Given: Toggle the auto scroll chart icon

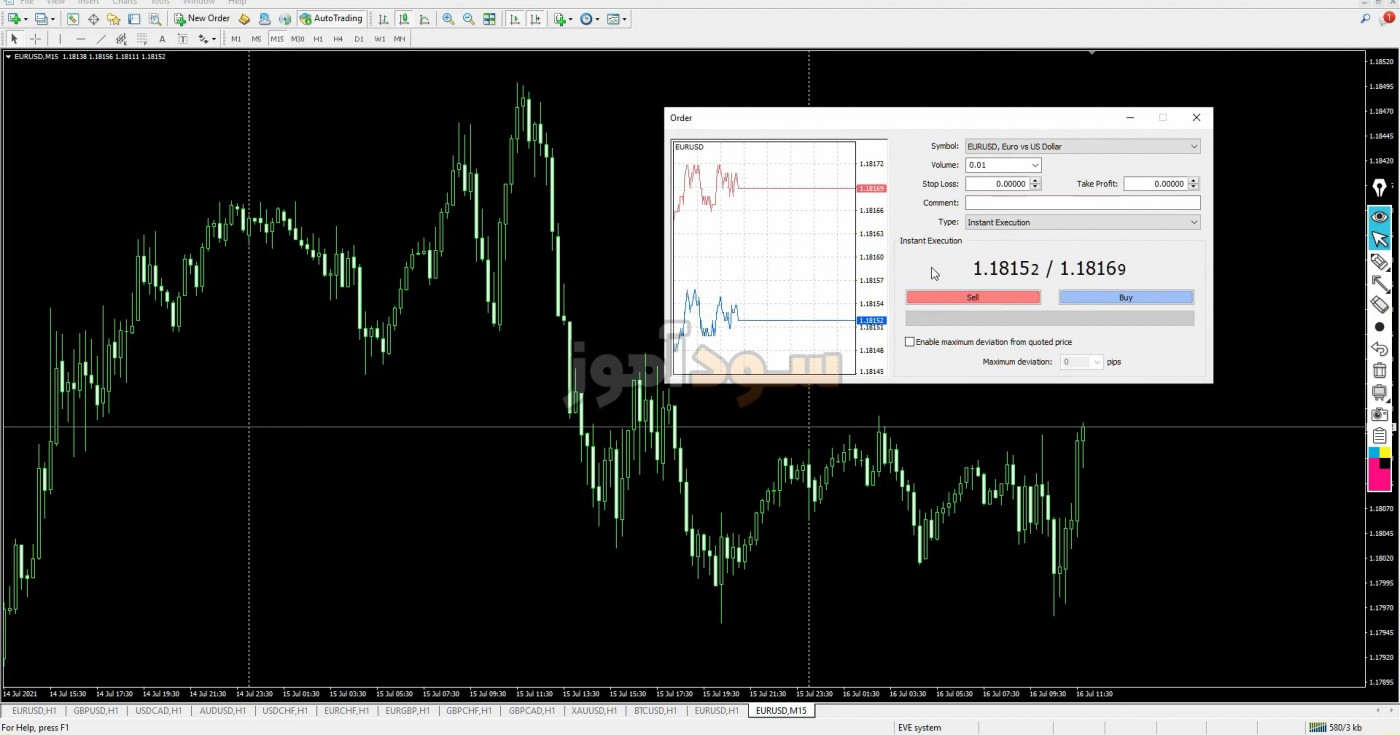Looking at the screenshot, I should 514,18.
